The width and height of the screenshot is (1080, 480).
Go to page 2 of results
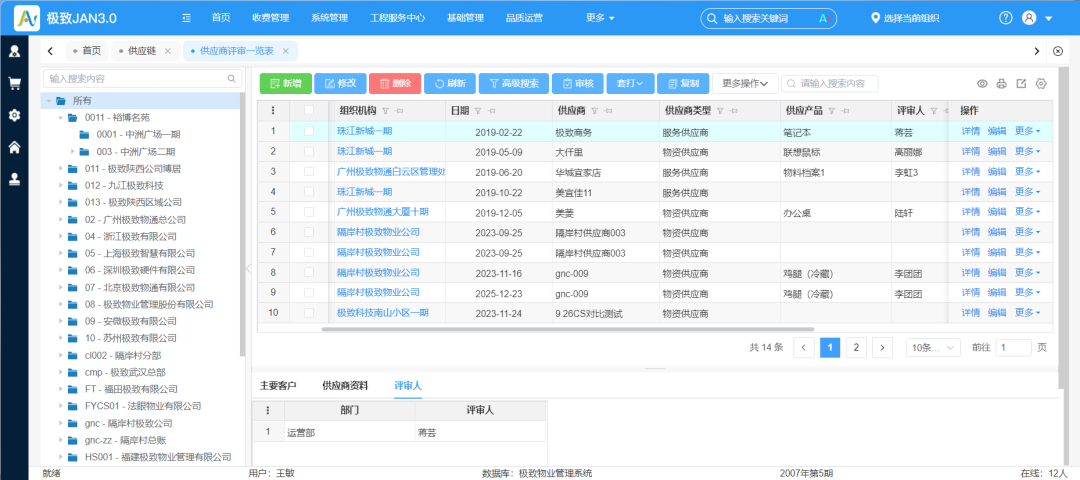point(856,348)
